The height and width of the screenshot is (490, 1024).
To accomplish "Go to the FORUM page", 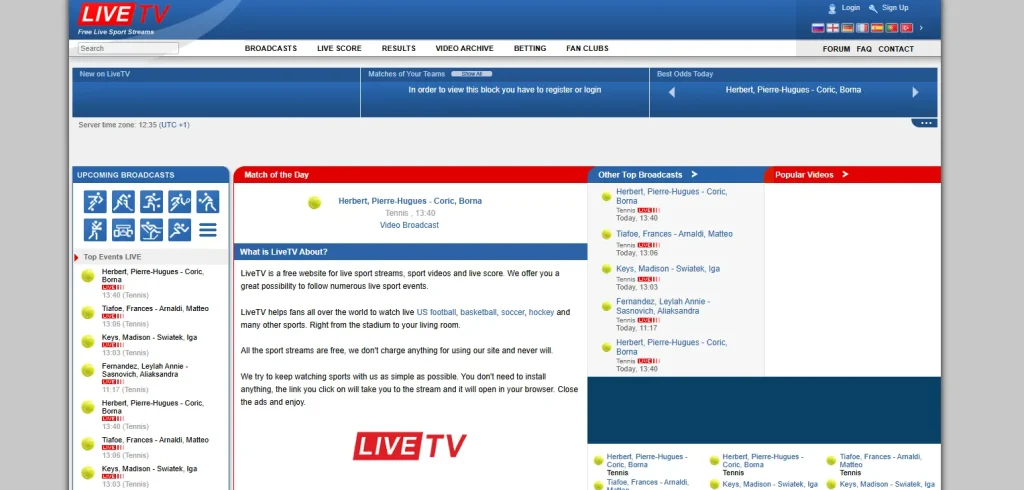I will tap(836, 49).
